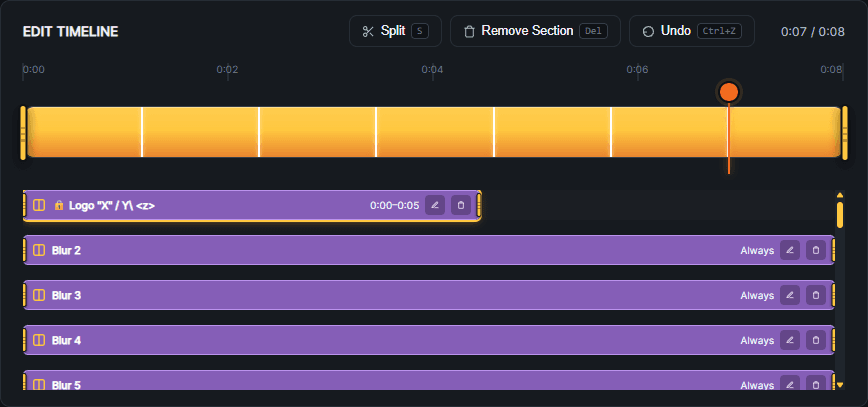Screen dimensions: 868x407
Task: Click the panel icon on the Blur 3 row
Action: coord(39,295)
